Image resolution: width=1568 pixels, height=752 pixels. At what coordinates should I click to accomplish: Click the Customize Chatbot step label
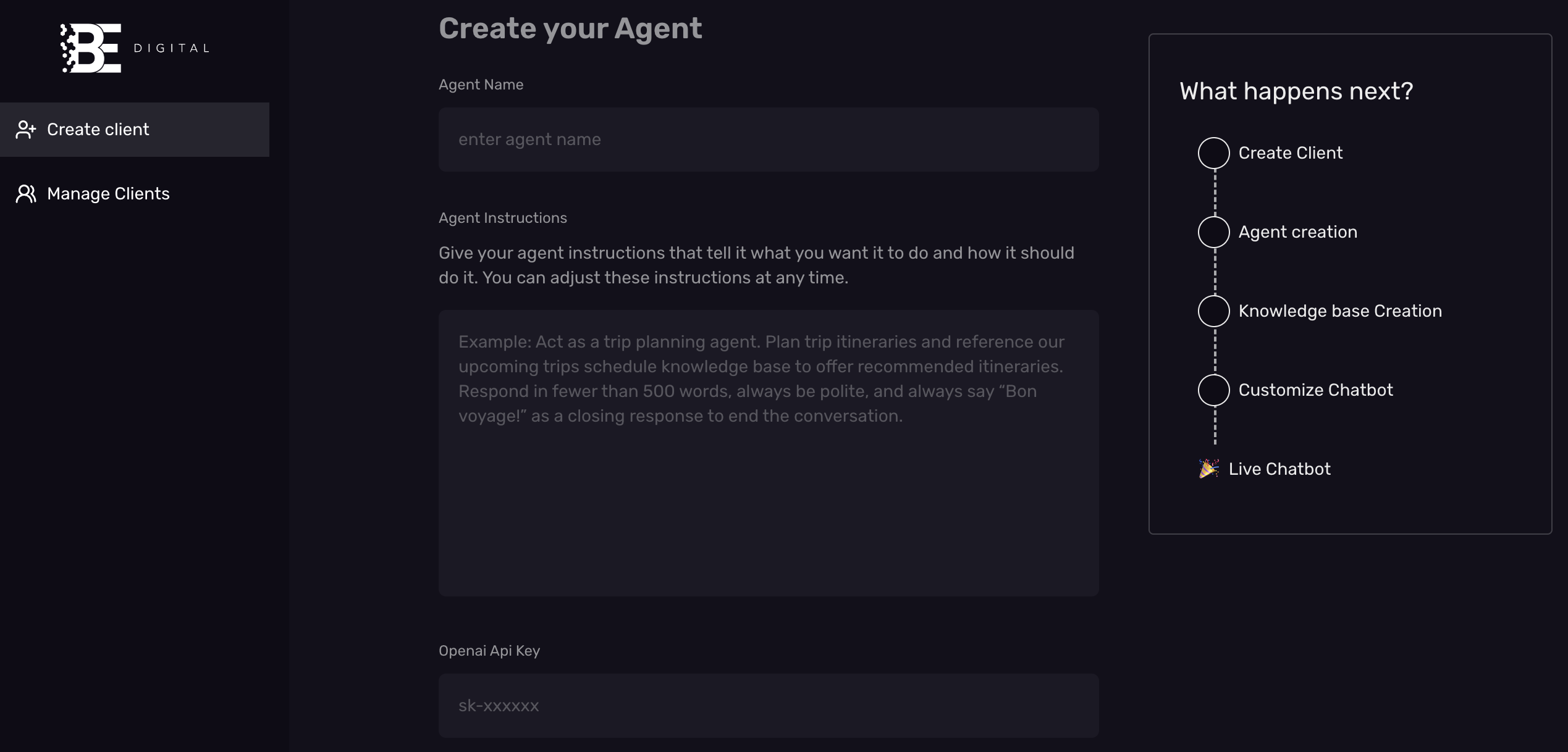pos(1315,390)
